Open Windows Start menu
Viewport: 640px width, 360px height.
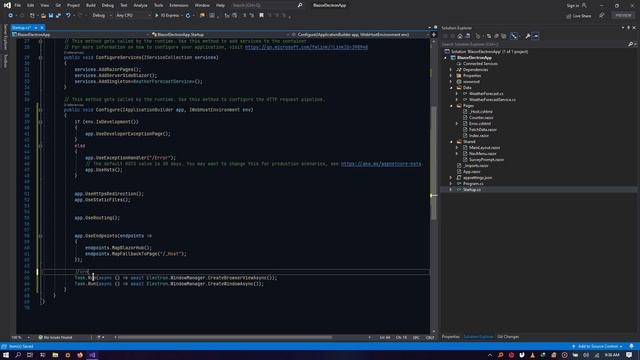(6, 355)
